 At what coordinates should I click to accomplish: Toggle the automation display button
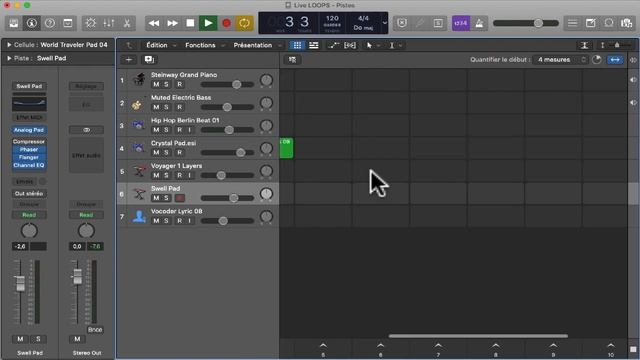point(333,45)
